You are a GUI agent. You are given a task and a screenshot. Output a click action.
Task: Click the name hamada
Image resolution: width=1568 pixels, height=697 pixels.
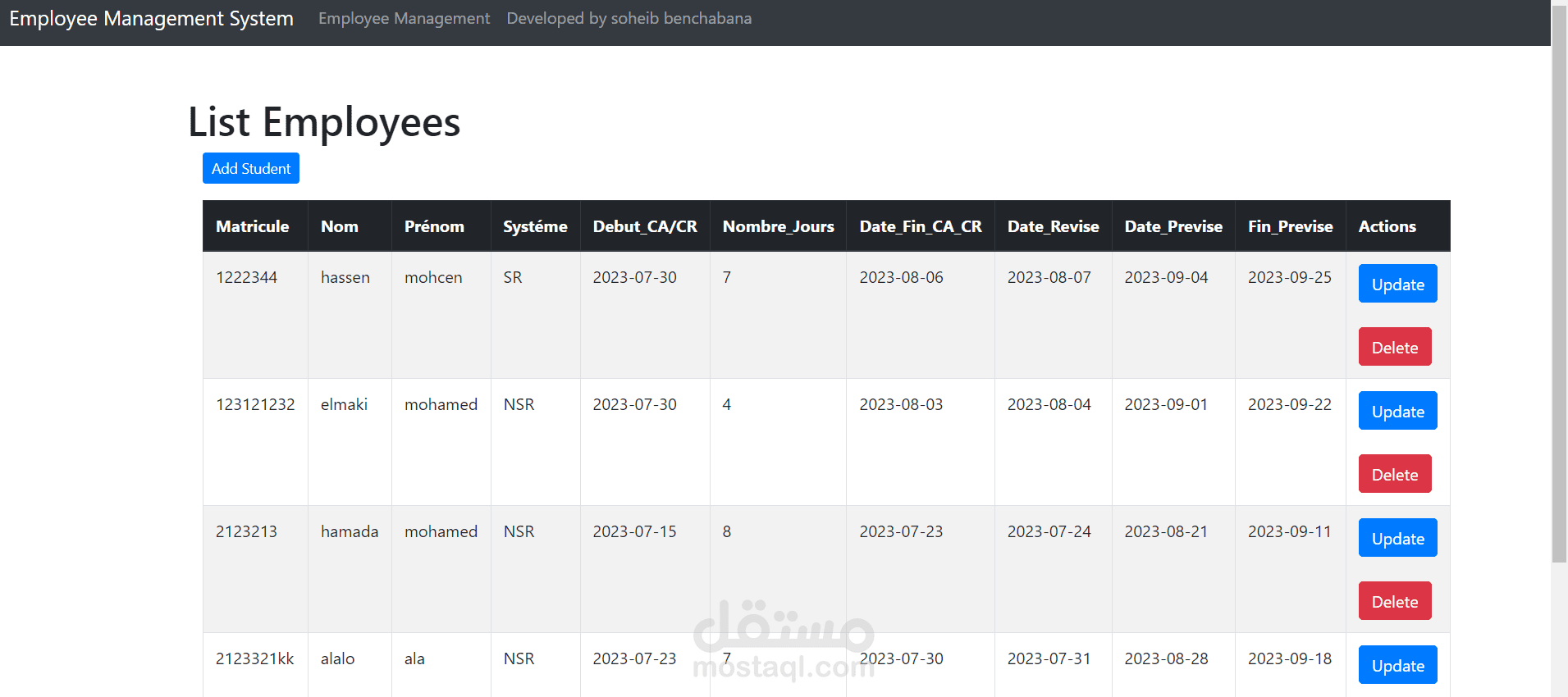tap(350, 531)
